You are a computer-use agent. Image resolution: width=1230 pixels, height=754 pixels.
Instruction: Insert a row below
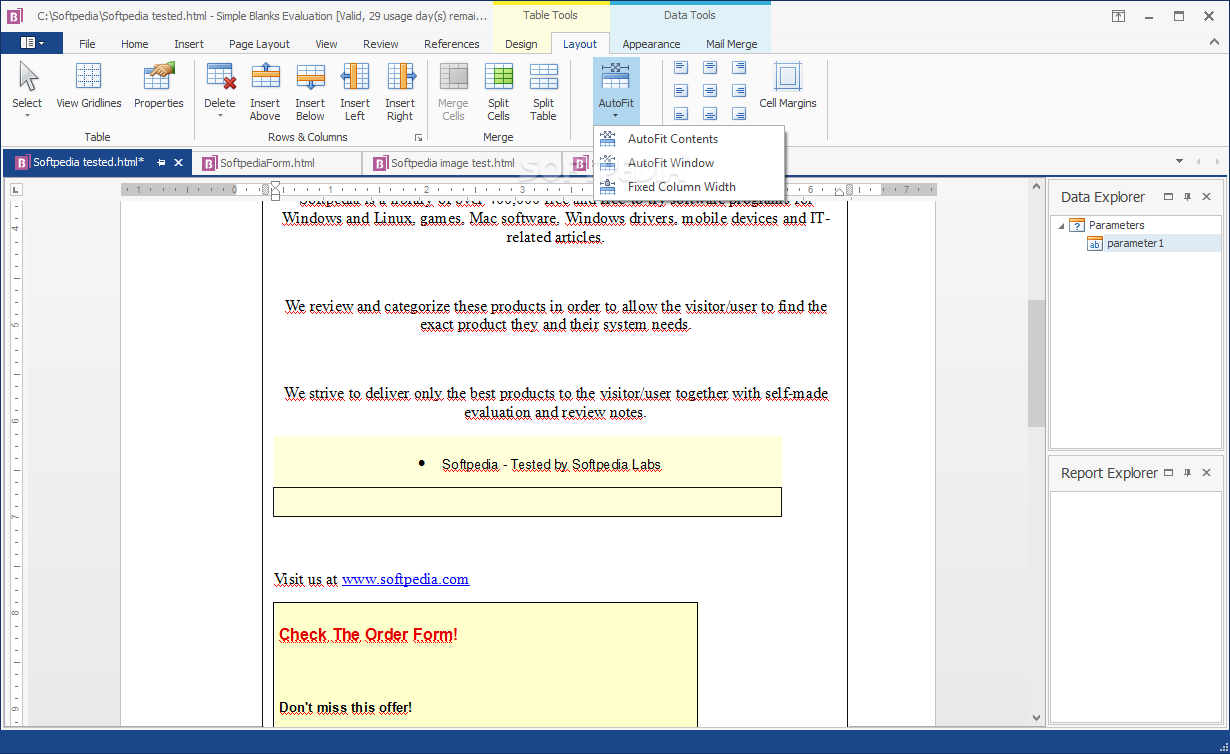(x=310, y=90)
